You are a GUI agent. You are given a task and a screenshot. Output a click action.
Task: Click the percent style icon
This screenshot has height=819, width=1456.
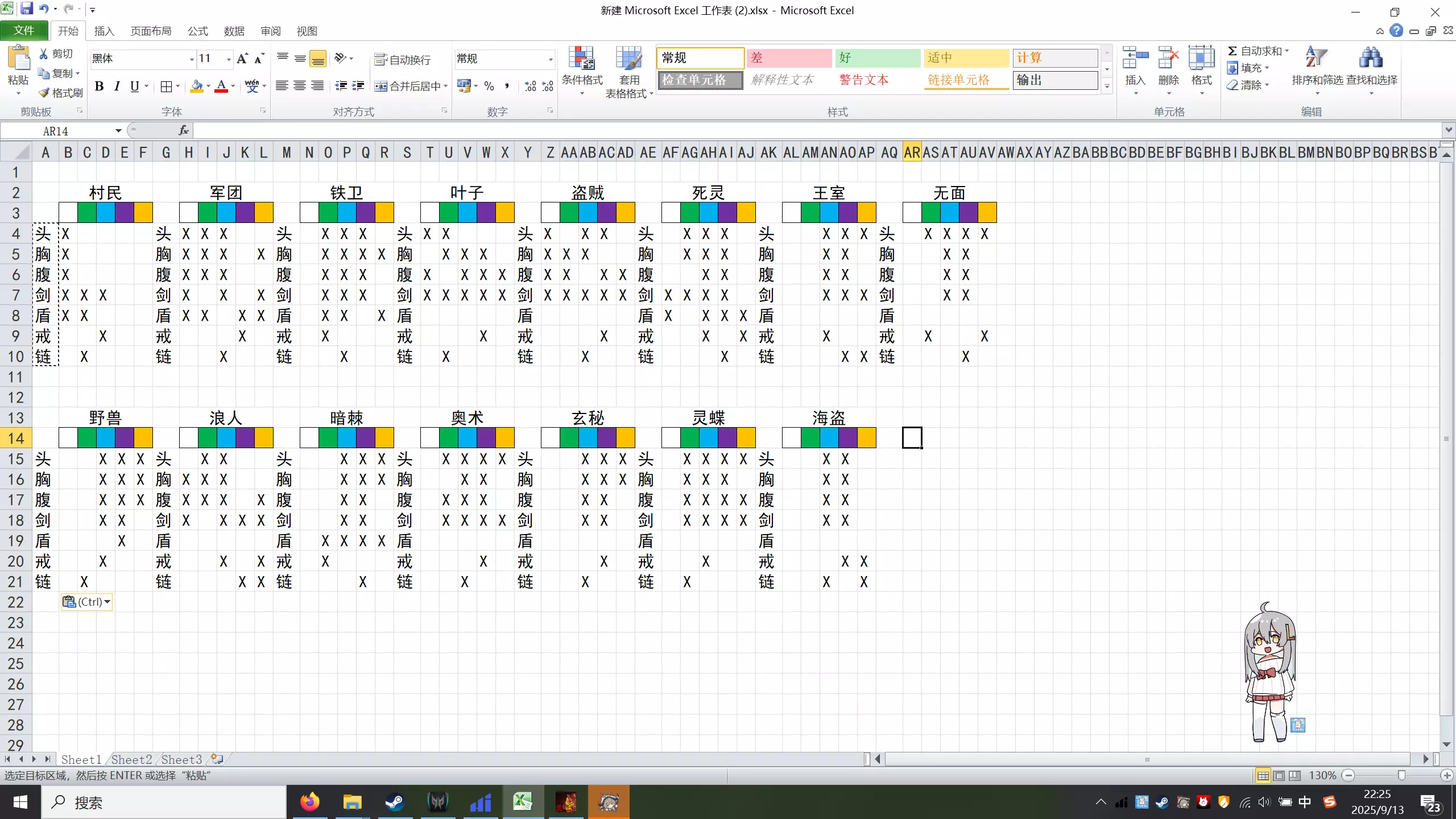pyautogui.click(x=489, y=86)
